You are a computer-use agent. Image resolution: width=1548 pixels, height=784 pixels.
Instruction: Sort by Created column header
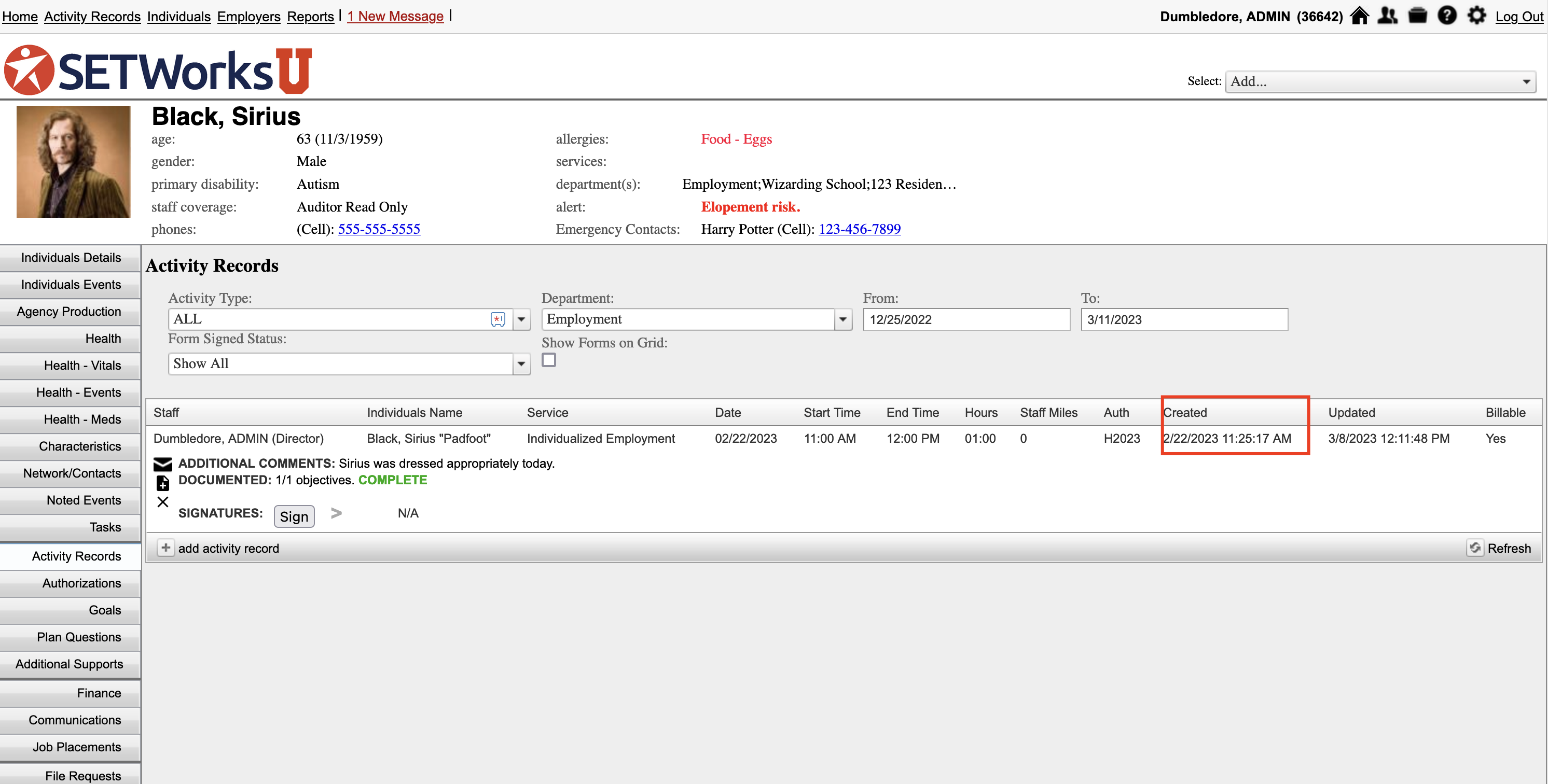pyautogui.click(x=1185, y=413)
